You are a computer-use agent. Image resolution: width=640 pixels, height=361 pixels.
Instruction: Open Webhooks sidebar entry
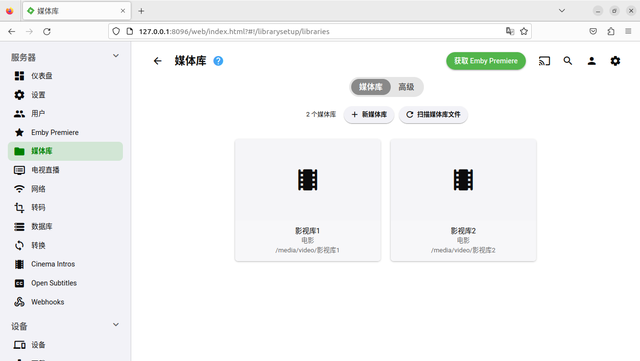(65, 302)
